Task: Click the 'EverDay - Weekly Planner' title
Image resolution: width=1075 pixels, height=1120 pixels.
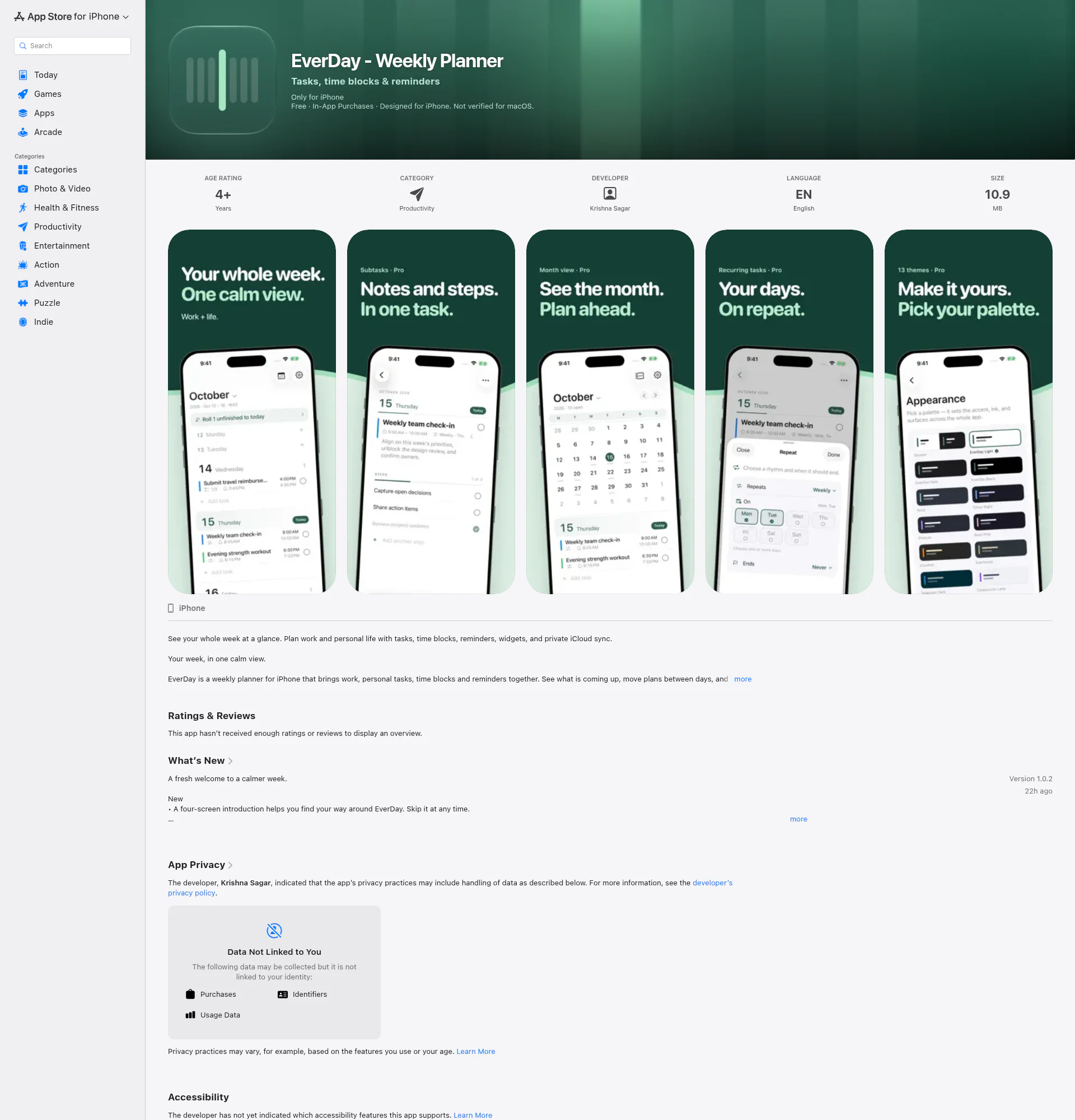Action: point(397,60)
